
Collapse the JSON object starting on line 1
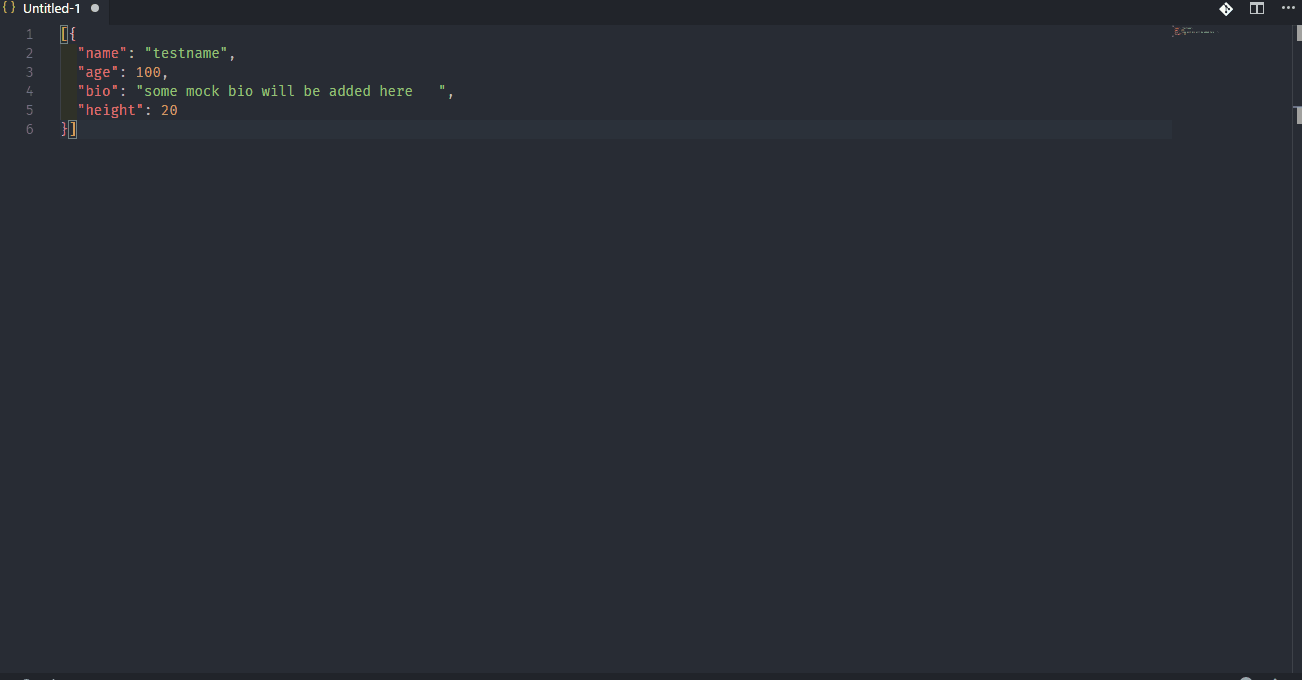tap(48, 33)
